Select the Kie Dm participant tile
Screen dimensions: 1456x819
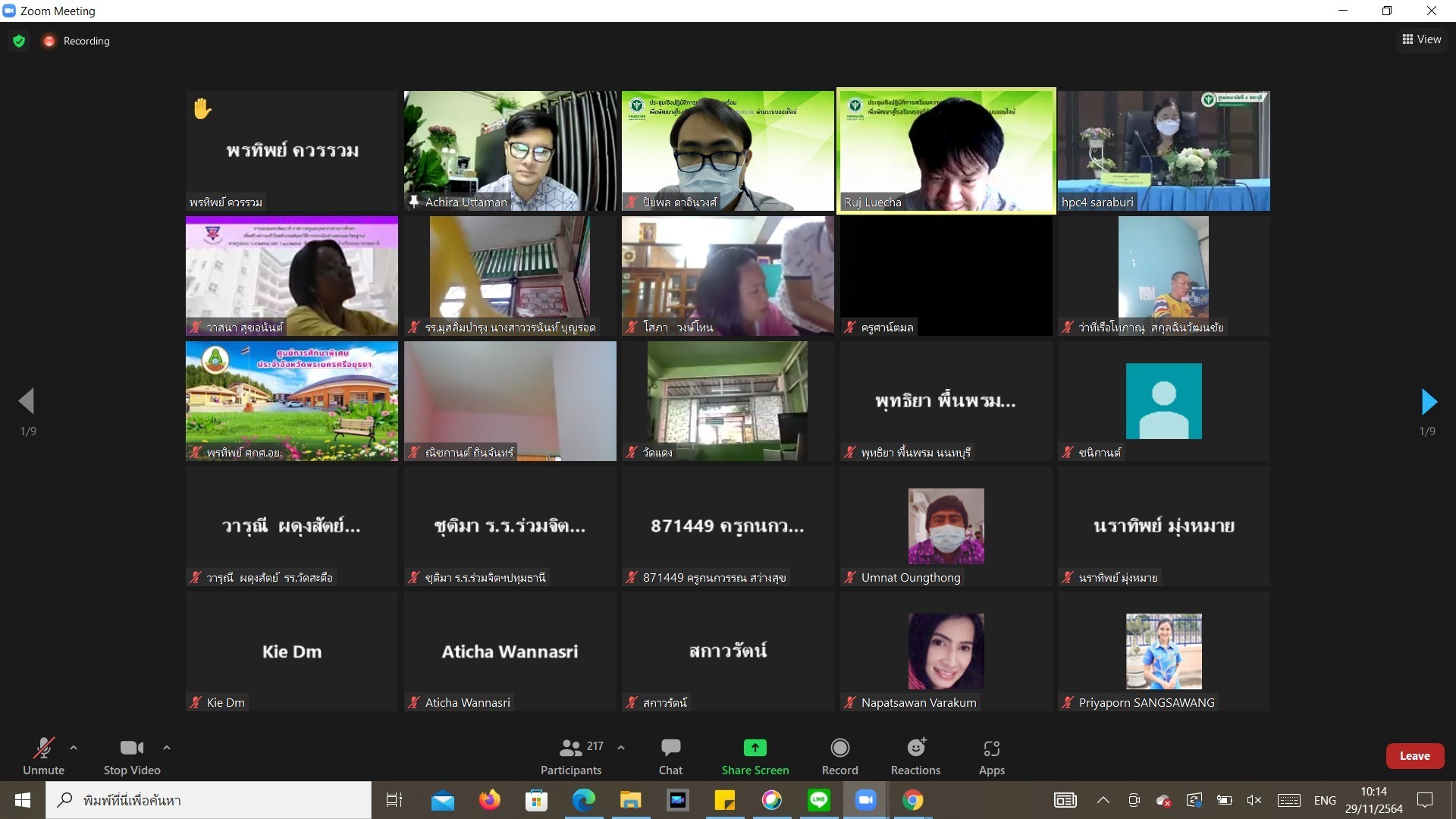pyautogui.click(x=292, y=651)
